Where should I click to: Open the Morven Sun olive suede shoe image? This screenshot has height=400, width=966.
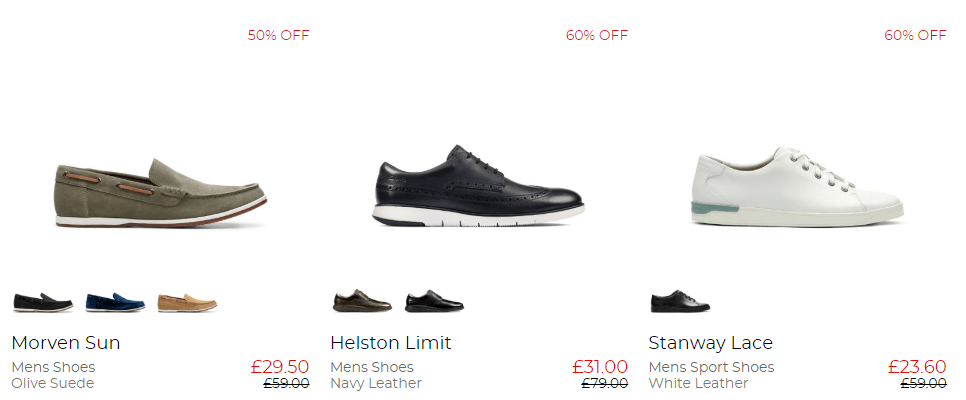pyautogui.click(x=160, y=193)
